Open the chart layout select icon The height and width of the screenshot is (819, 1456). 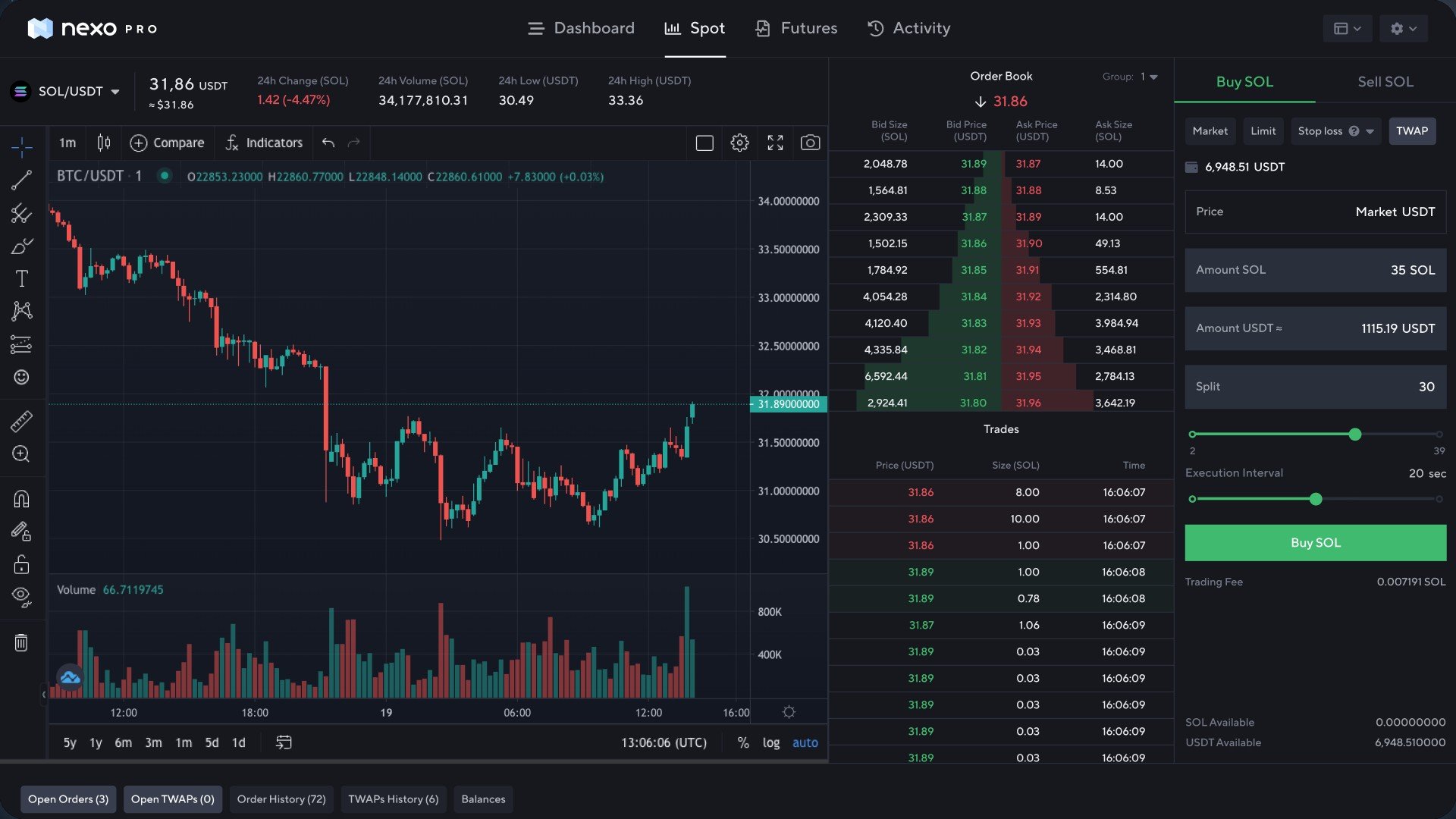[x=704, y=143]
